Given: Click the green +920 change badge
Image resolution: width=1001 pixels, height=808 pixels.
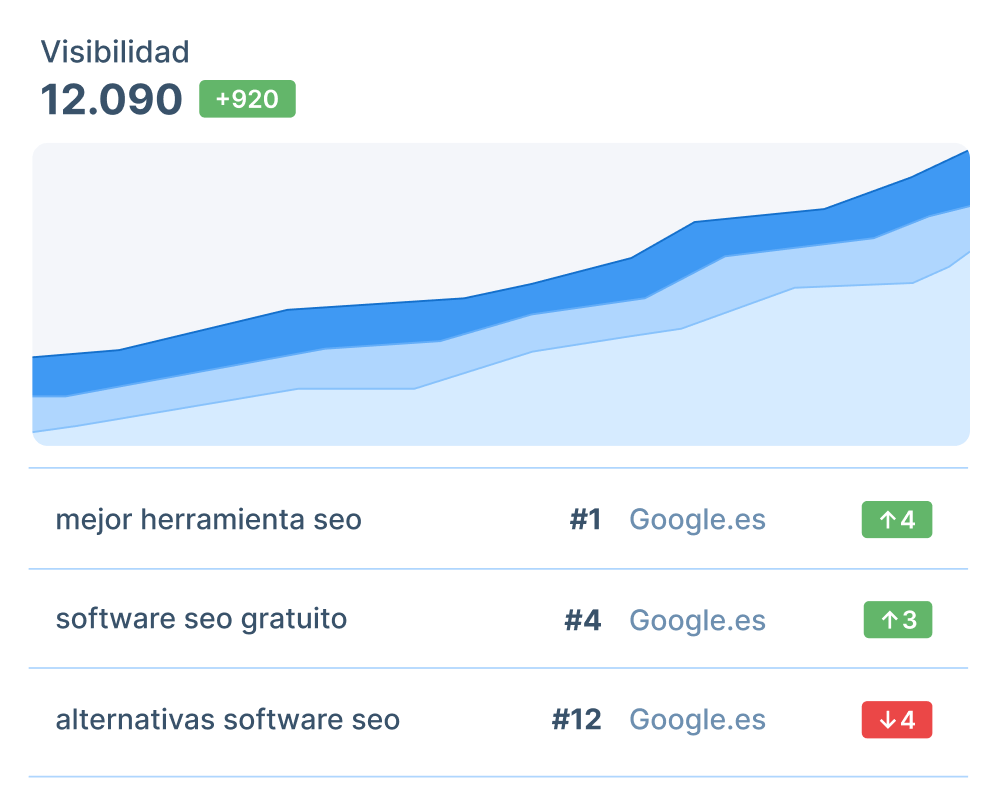Looking at the screenshot, I should [247, 99].
